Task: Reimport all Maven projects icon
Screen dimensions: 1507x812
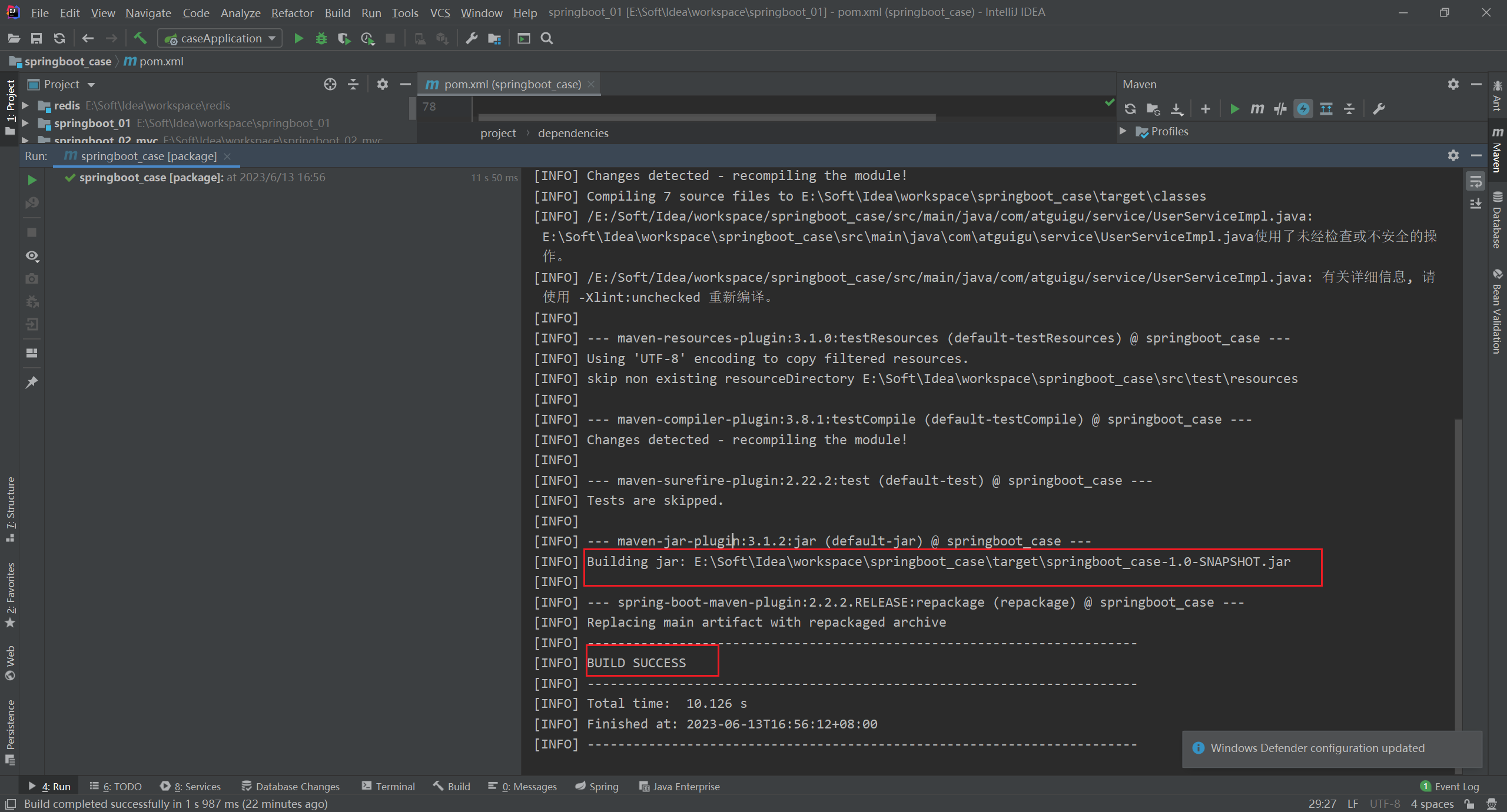Action: [x=1130, y=109]
